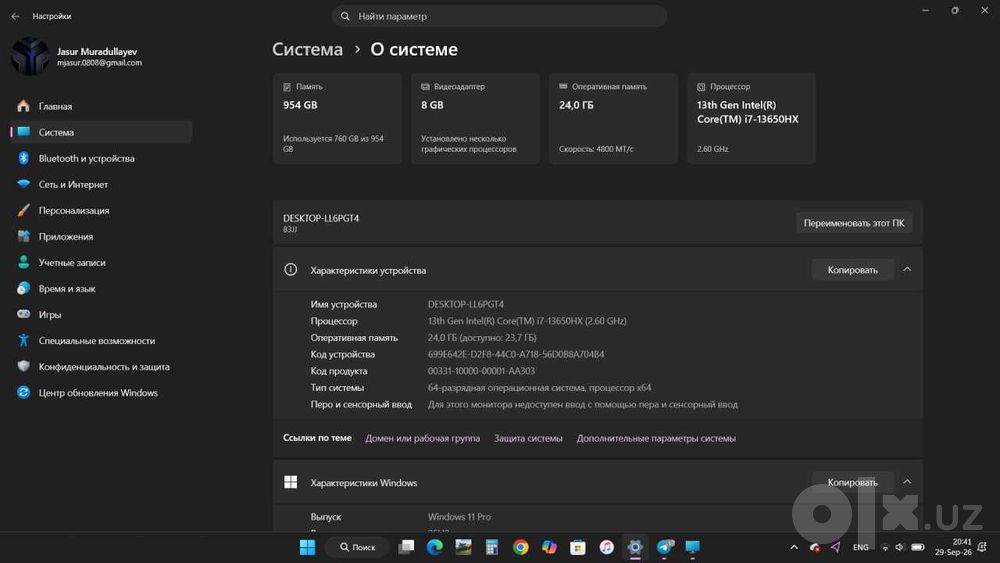Open the Видеоадаптер 8 GB card

tap(475, 119)
